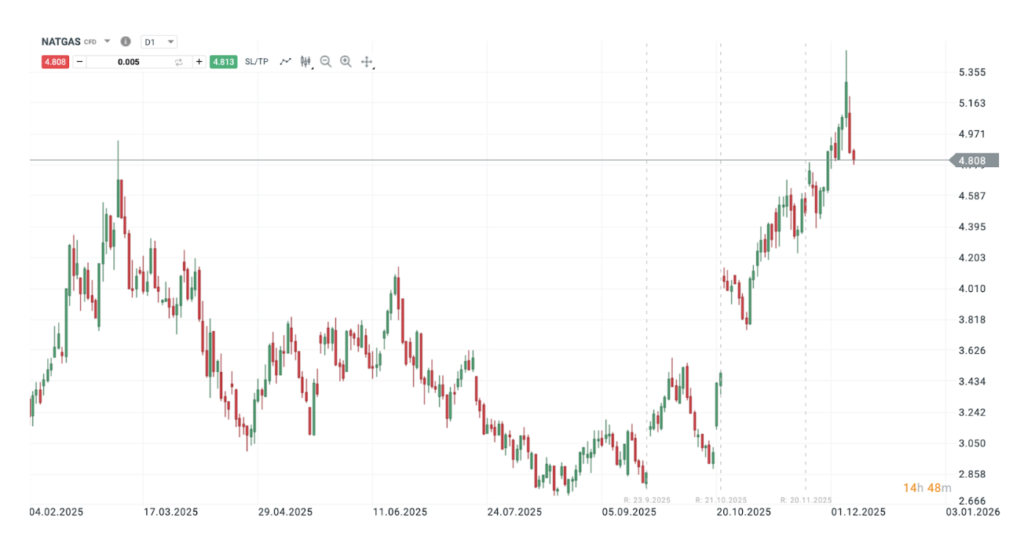Image resolution: width=1024 pixels, height=543 pixels.
Task: Click the green 4.813 buy price button
Action: 223,62
